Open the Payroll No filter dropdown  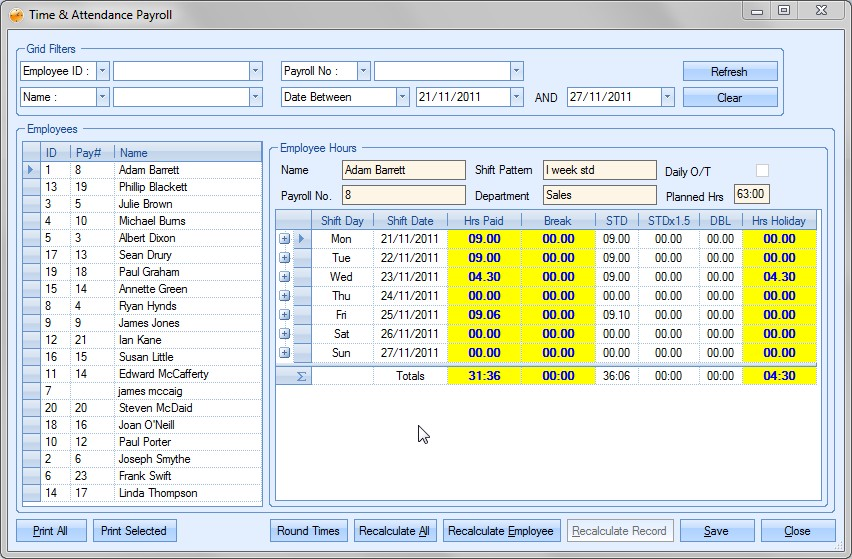pyautogui.click(x=364, y=71)
